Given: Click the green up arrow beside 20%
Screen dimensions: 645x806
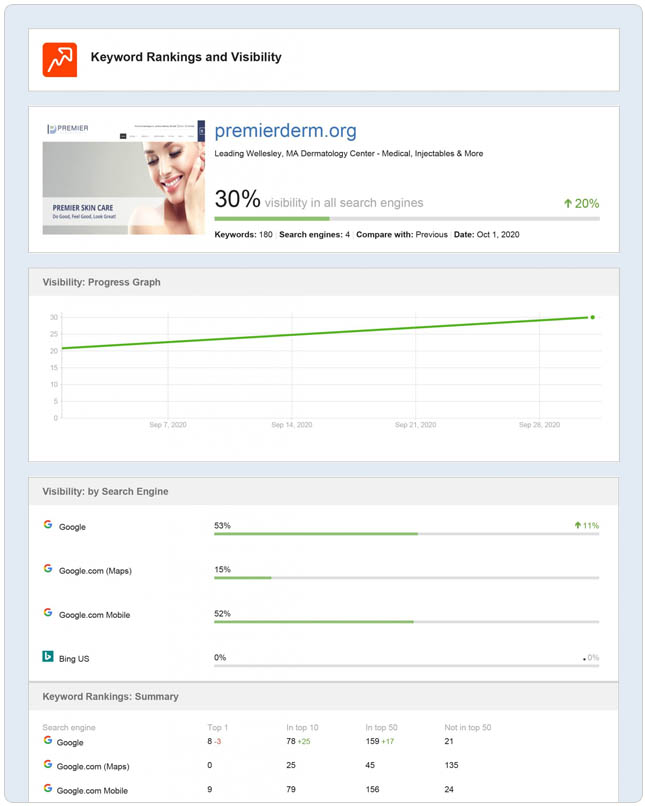Looking at the screenshot, I should 568,203.
